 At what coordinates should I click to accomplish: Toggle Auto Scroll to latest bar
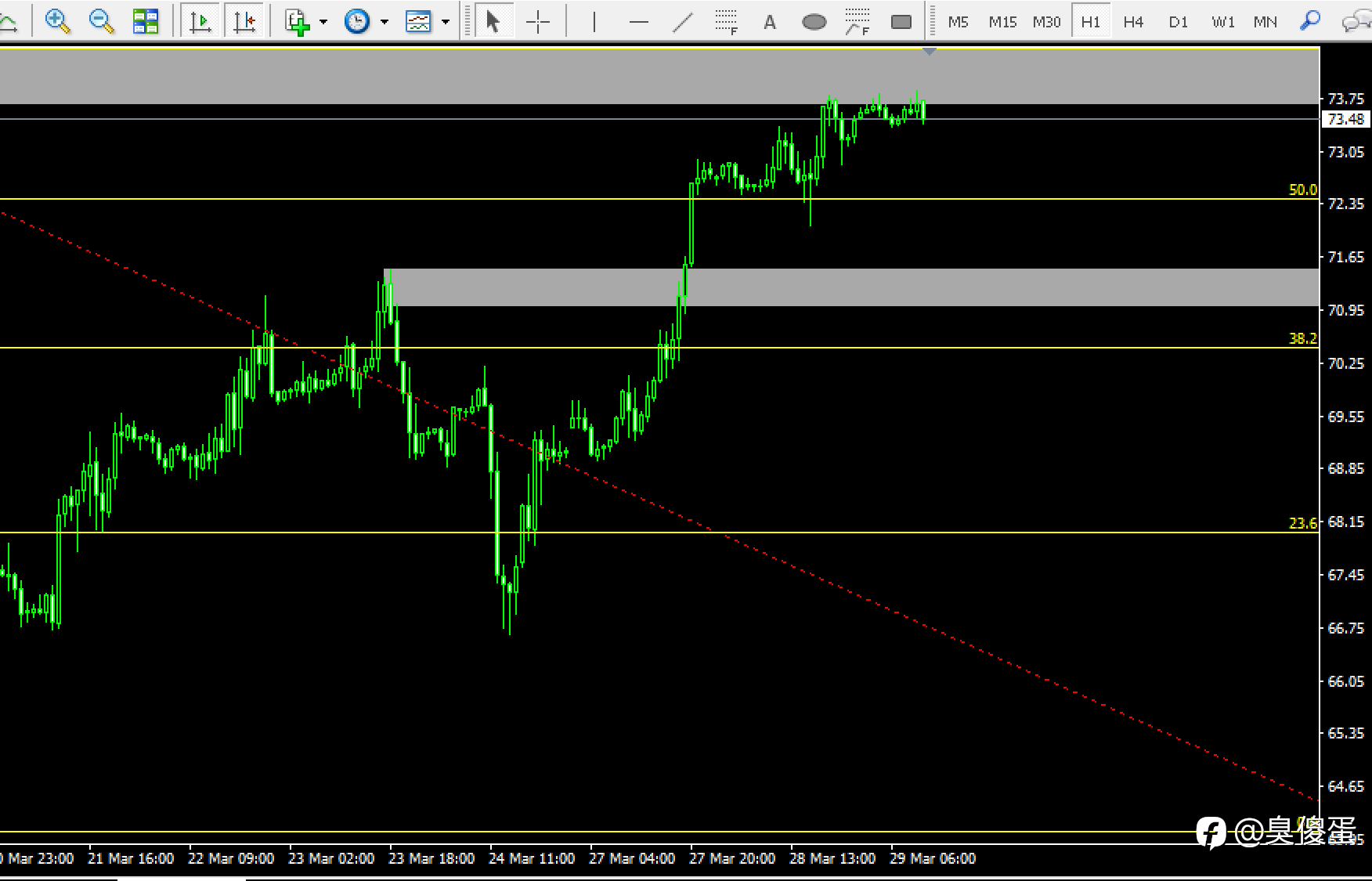click(200, 21)
